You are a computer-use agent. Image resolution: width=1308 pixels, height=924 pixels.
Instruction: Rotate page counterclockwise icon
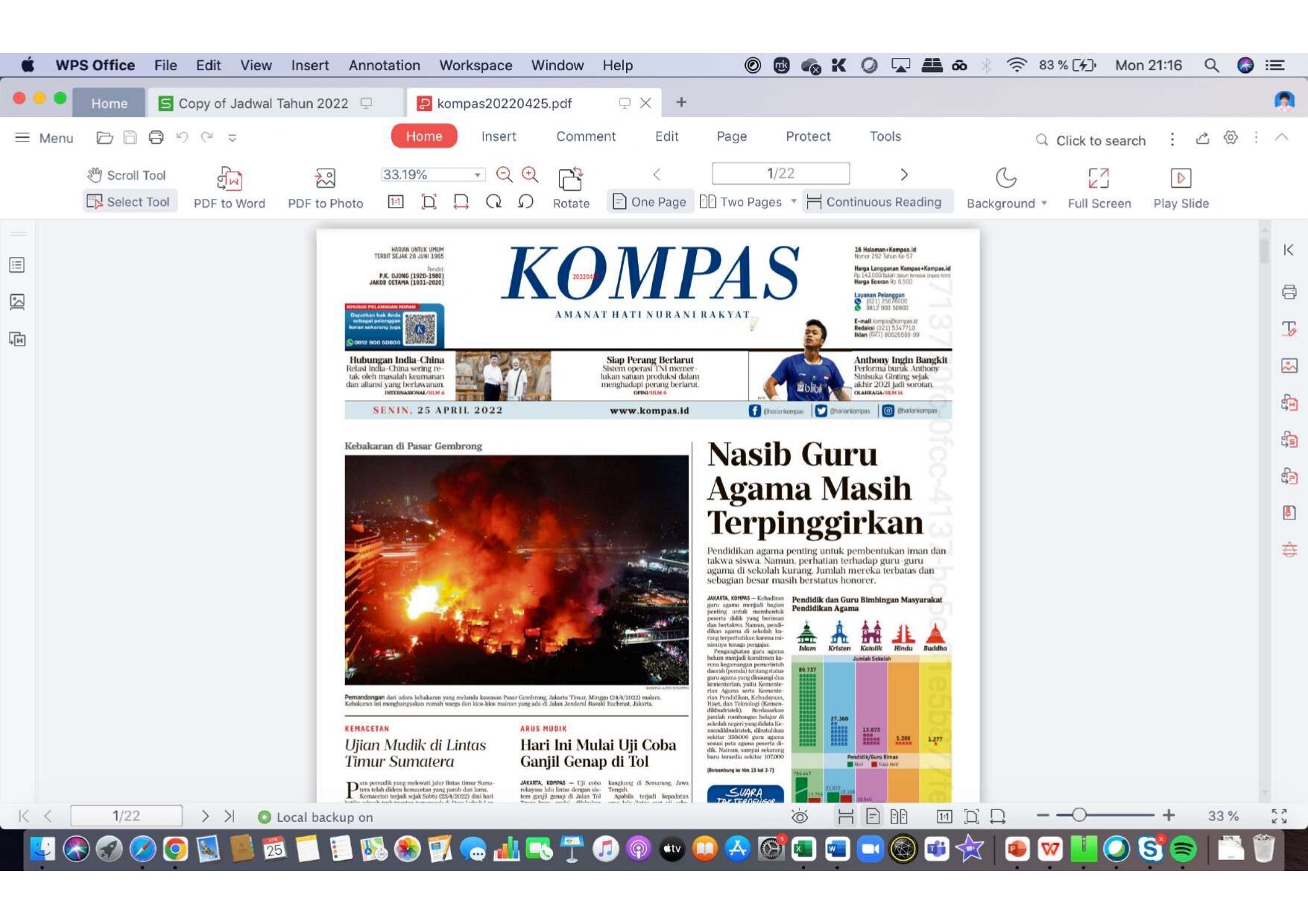526,202
